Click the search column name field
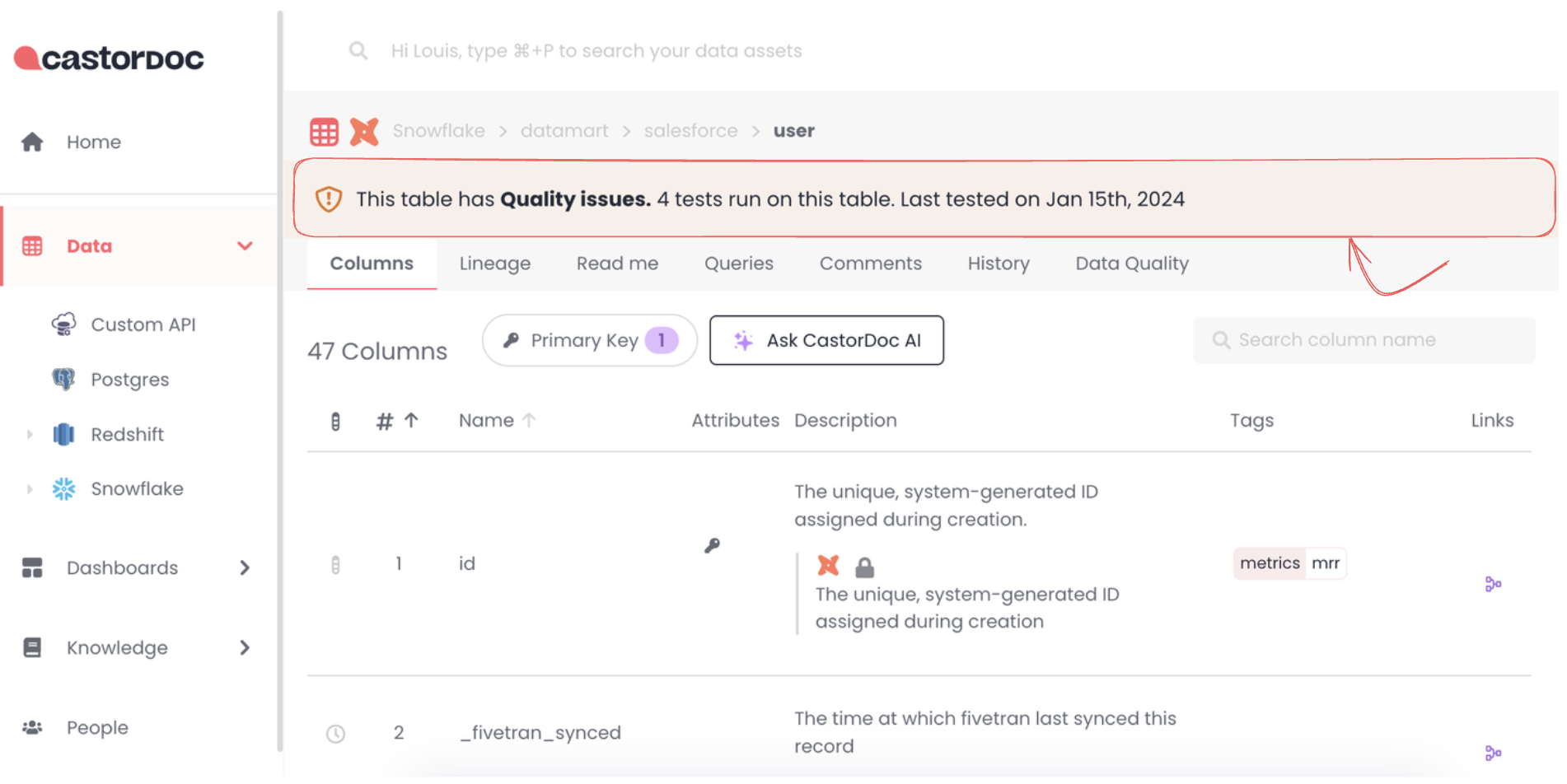Image resolution: width=1567 pixels, height=784 pixels. [1364, 339]
